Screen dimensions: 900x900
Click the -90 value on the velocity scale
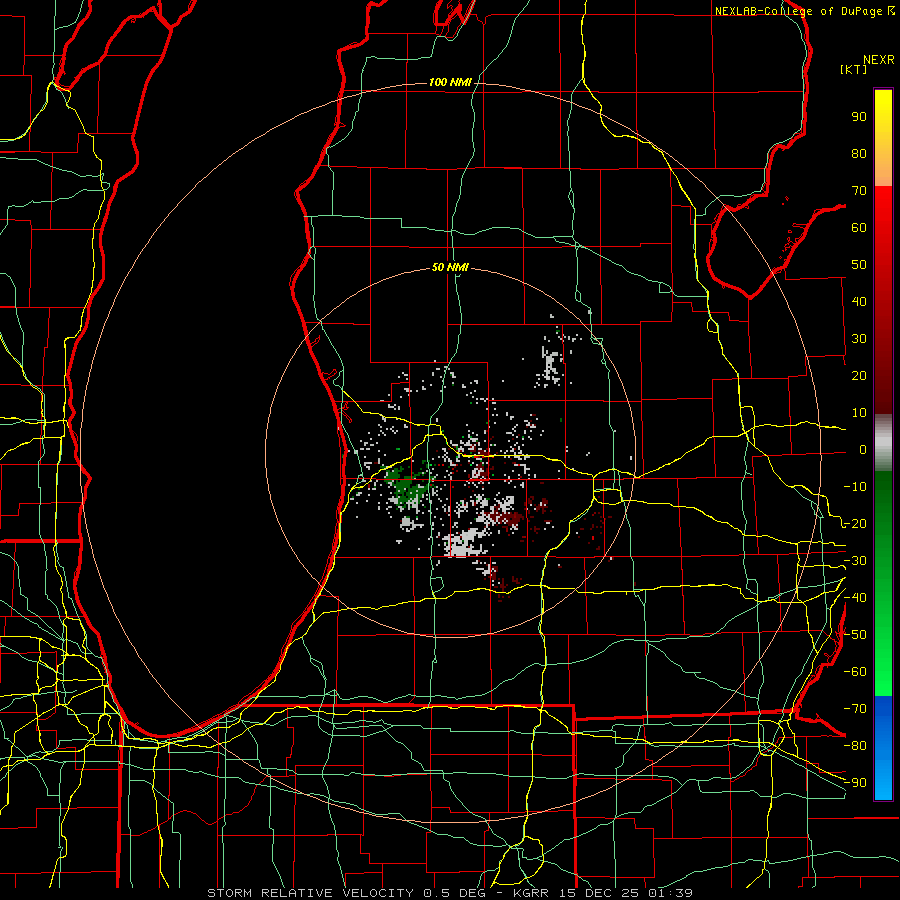tap(855, 783)
